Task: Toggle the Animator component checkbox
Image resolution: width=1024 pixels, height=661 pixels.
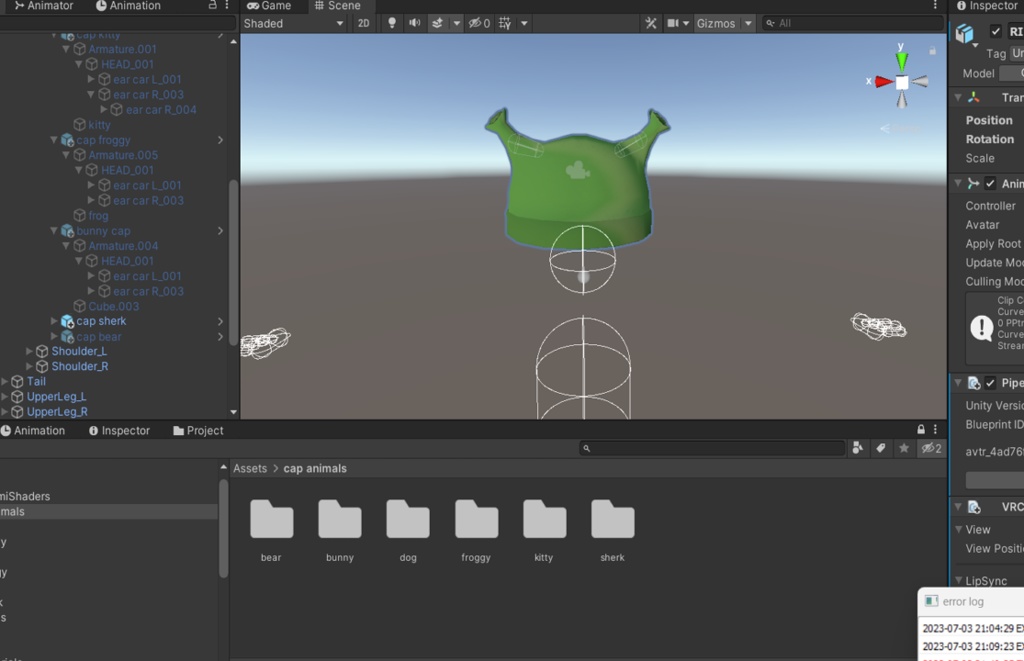Action: 990,184
